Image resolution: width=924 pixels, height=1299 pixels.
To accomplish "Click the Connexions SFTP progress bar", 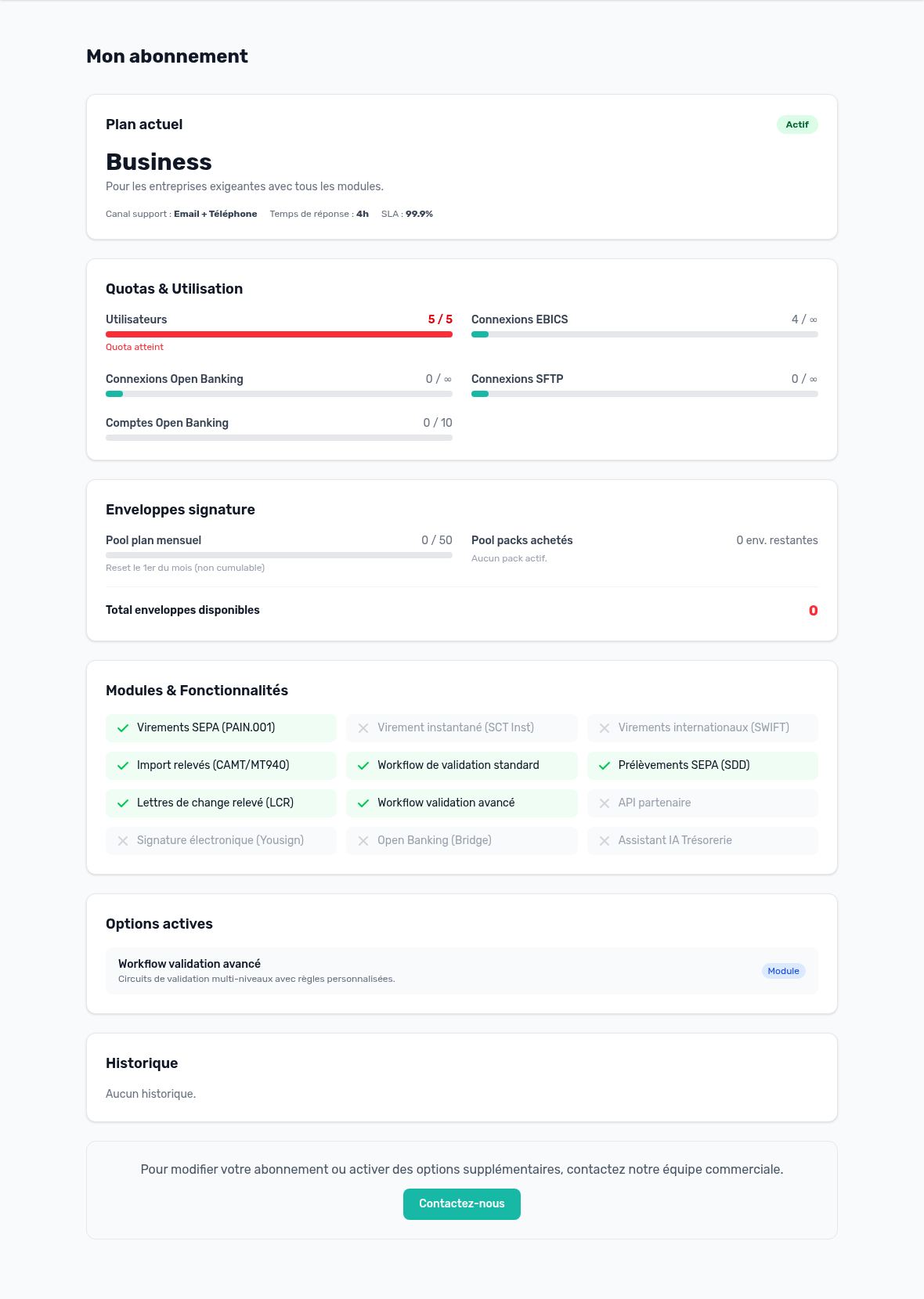I will [644, 394].
